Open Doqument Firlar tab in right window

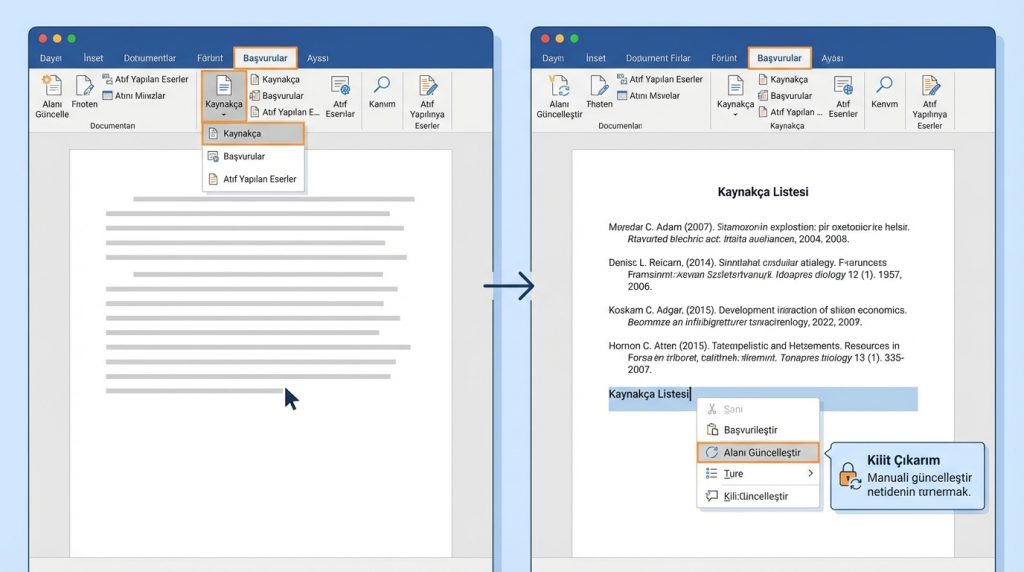tap(658, 58)
